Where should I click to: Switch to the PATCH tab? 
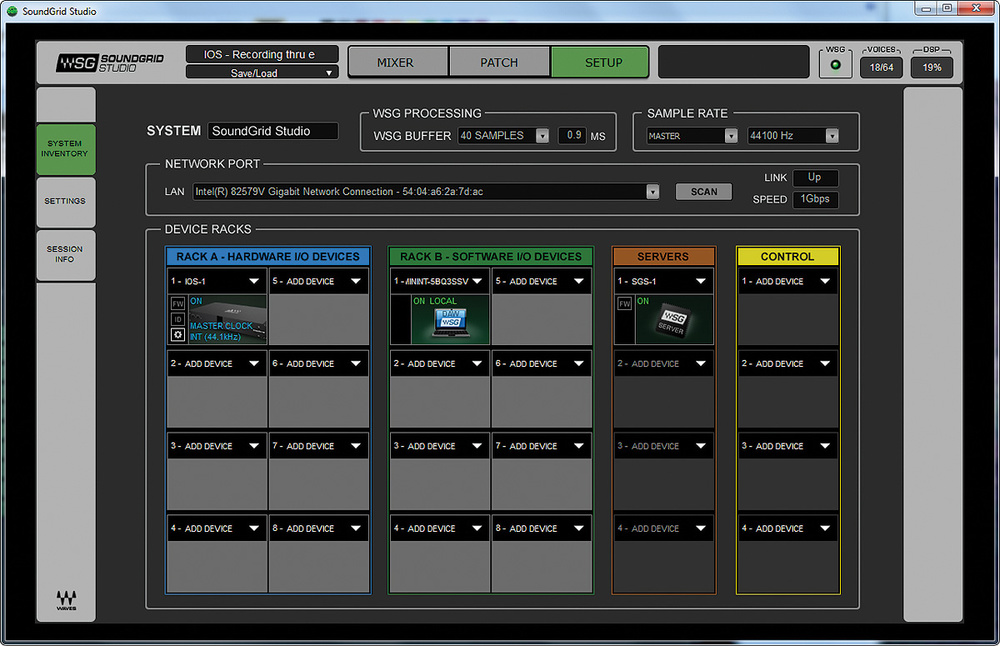pyautogui.click(x=499, y=62)
